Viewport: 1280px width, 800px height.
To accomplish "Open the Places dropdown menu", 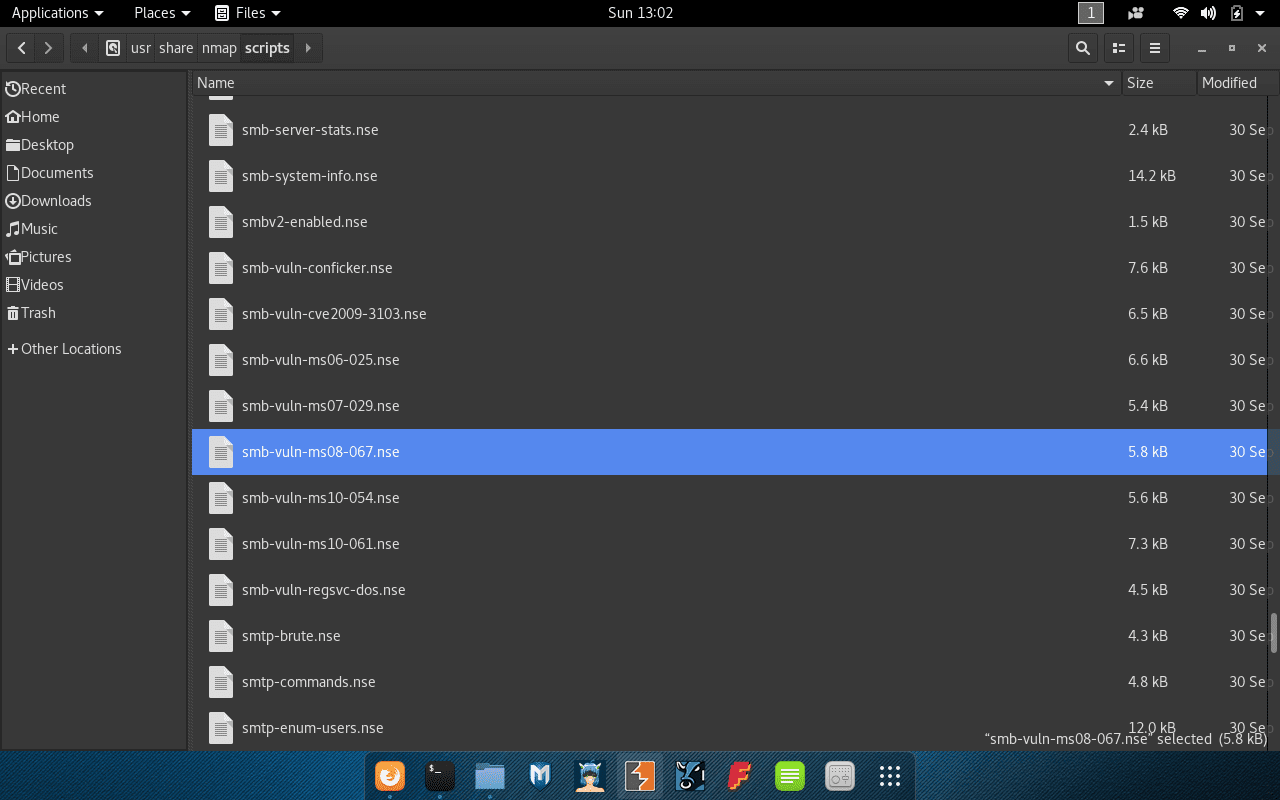I will coord(162,13).
